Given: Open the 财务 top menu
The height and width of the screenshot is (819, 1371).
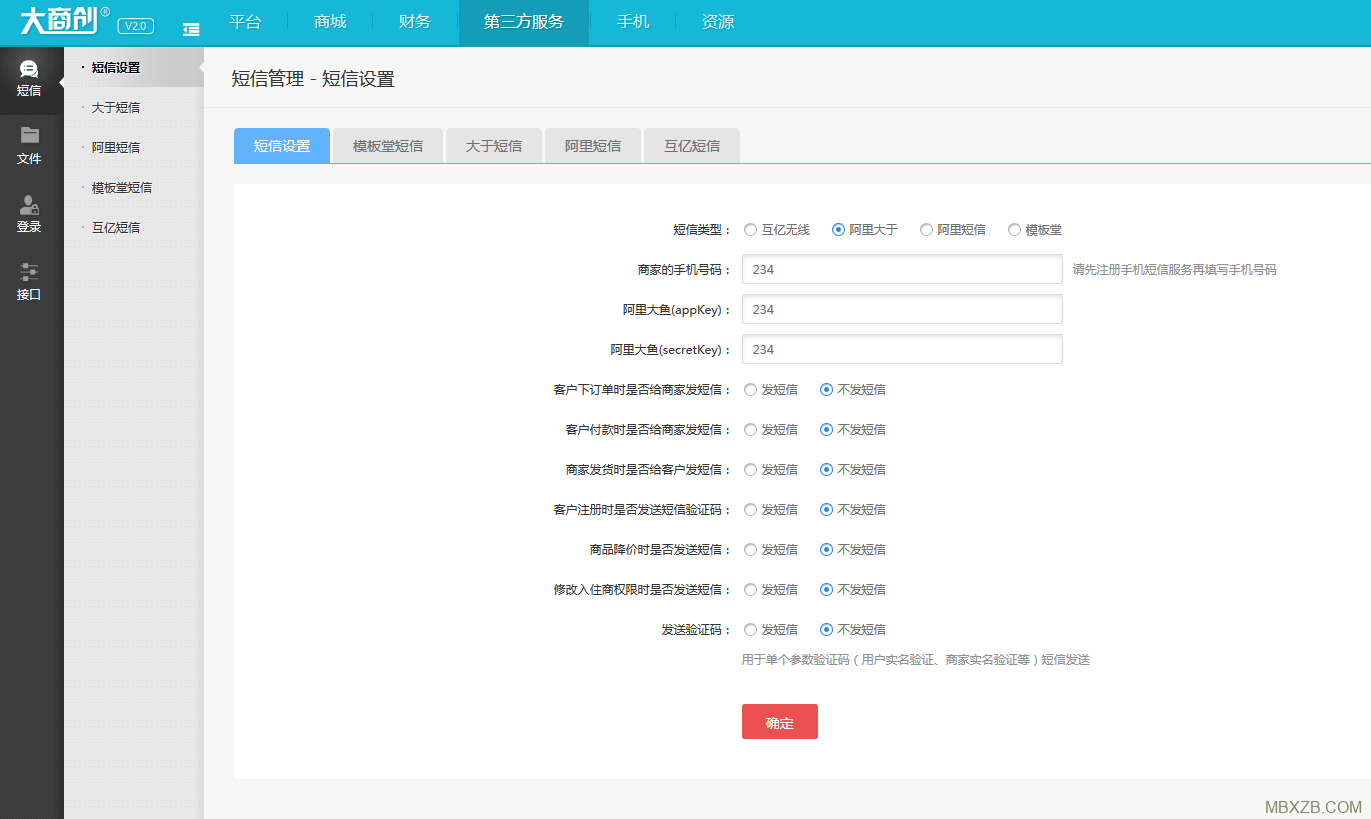Looking at the screenshot, I should 415,22.
